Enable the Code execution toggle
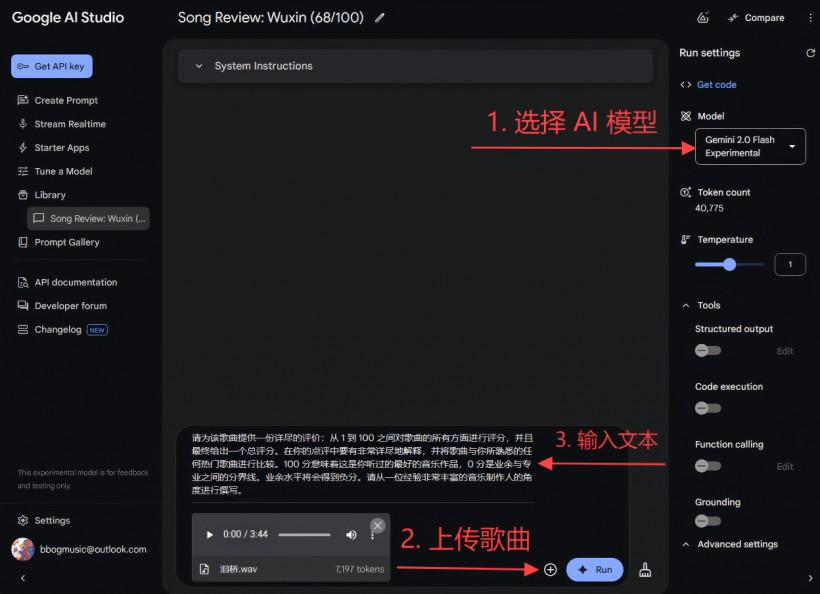Image resolution: width=820 pixels, height=594 pixels. point(708,408)
